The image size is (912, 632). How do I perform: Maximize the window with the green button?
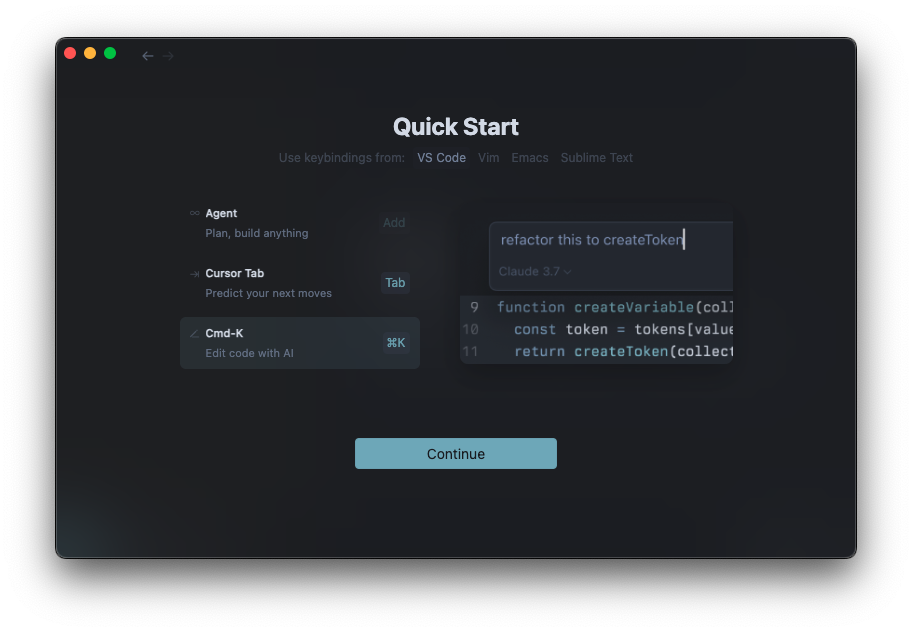tap(110, 53)
